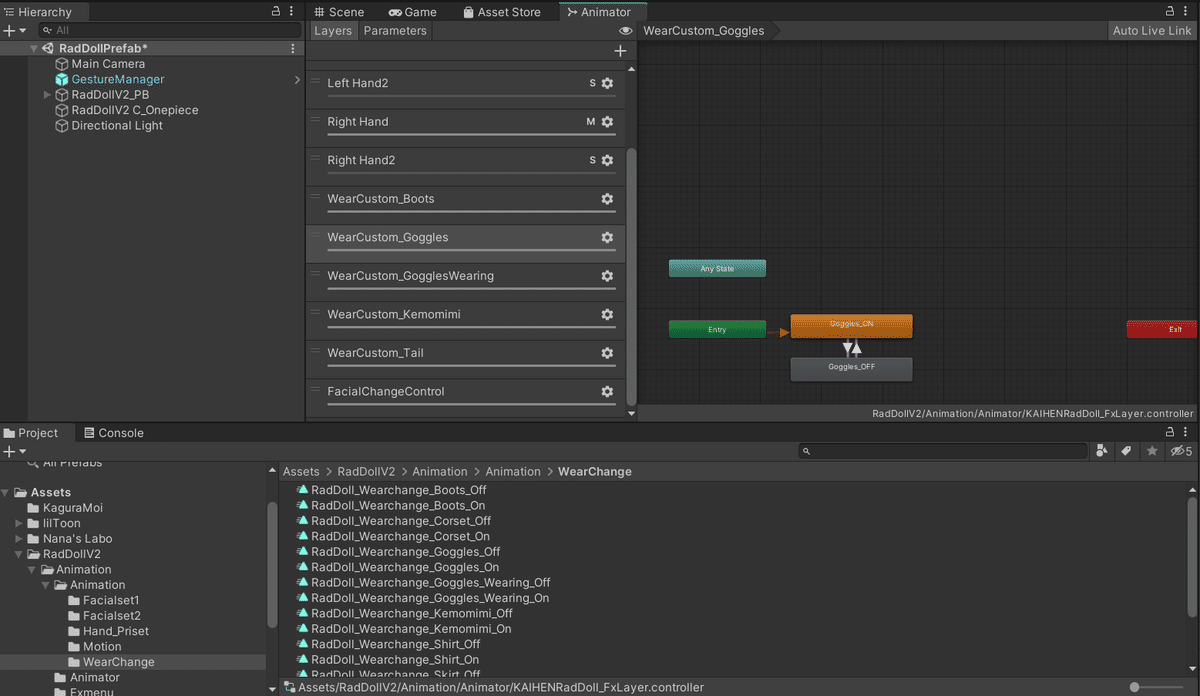The image size is (1200, 696).
Task: Open search-by-type filter in Project toolbar
Action: (x=1102, y=451)
